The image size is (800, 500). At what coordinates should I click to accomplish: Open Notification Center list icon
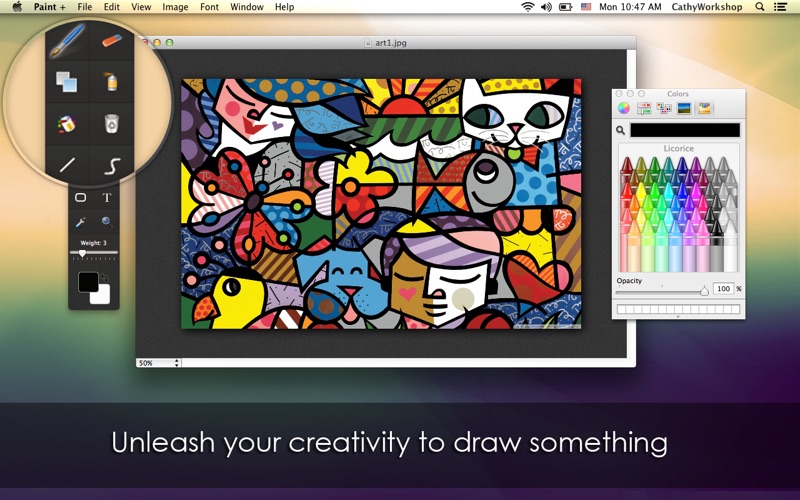(780, 7)
